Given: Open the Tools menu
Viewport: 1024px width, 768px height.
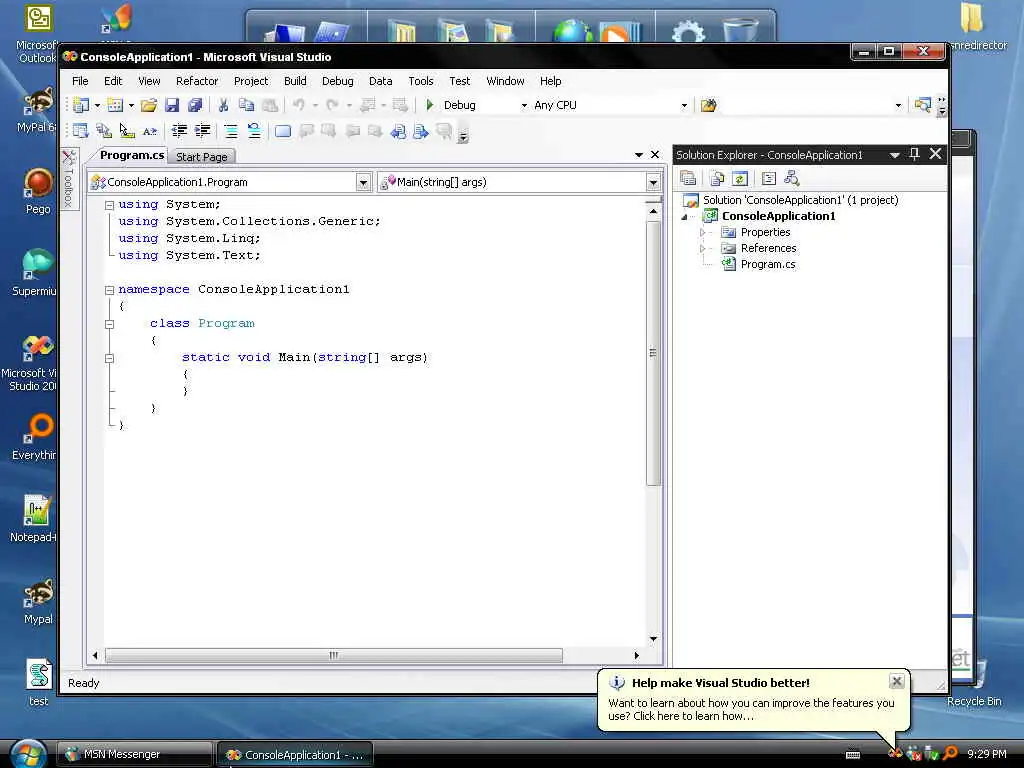Looking at the screenshot, I should click(x=421, y=81).
